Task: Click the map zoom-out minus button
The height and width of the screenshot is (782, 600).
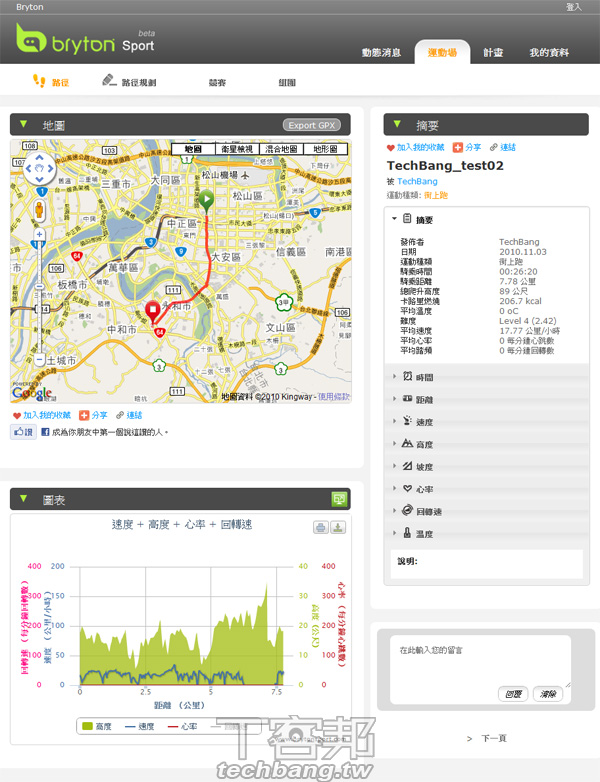Action: tap(39, 377)
